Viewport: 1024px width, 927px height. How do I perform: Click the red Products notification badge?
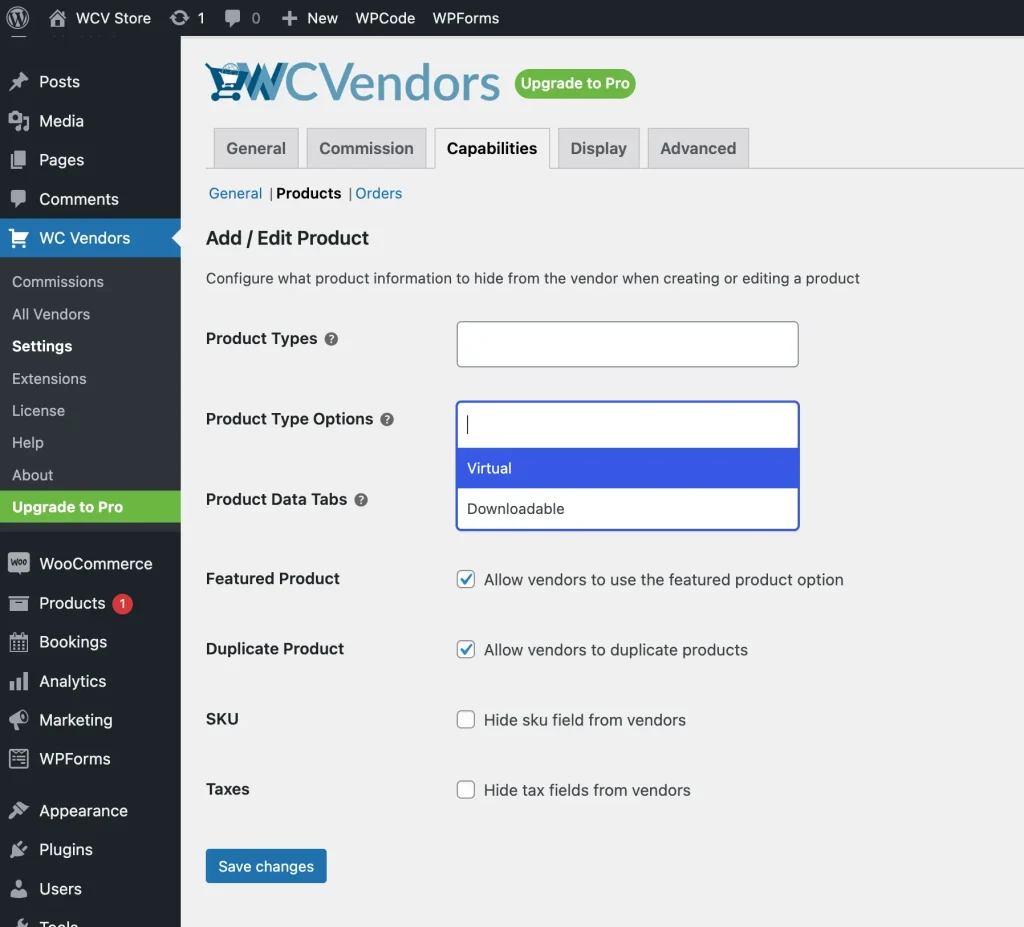click(x=122, y=604)
